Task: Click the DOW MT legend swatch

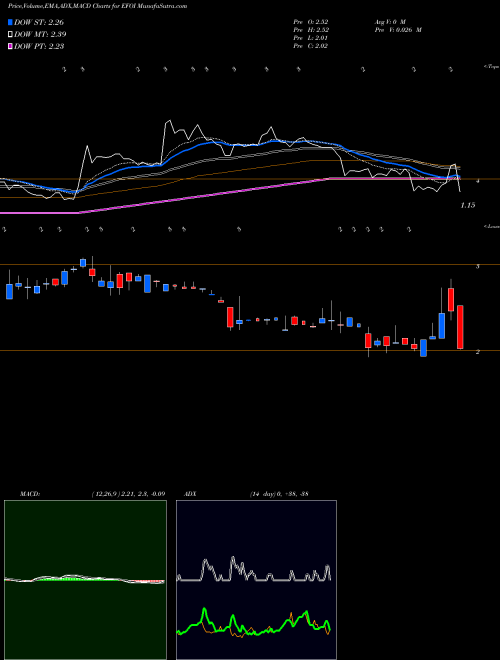Action: click(11, 34)
